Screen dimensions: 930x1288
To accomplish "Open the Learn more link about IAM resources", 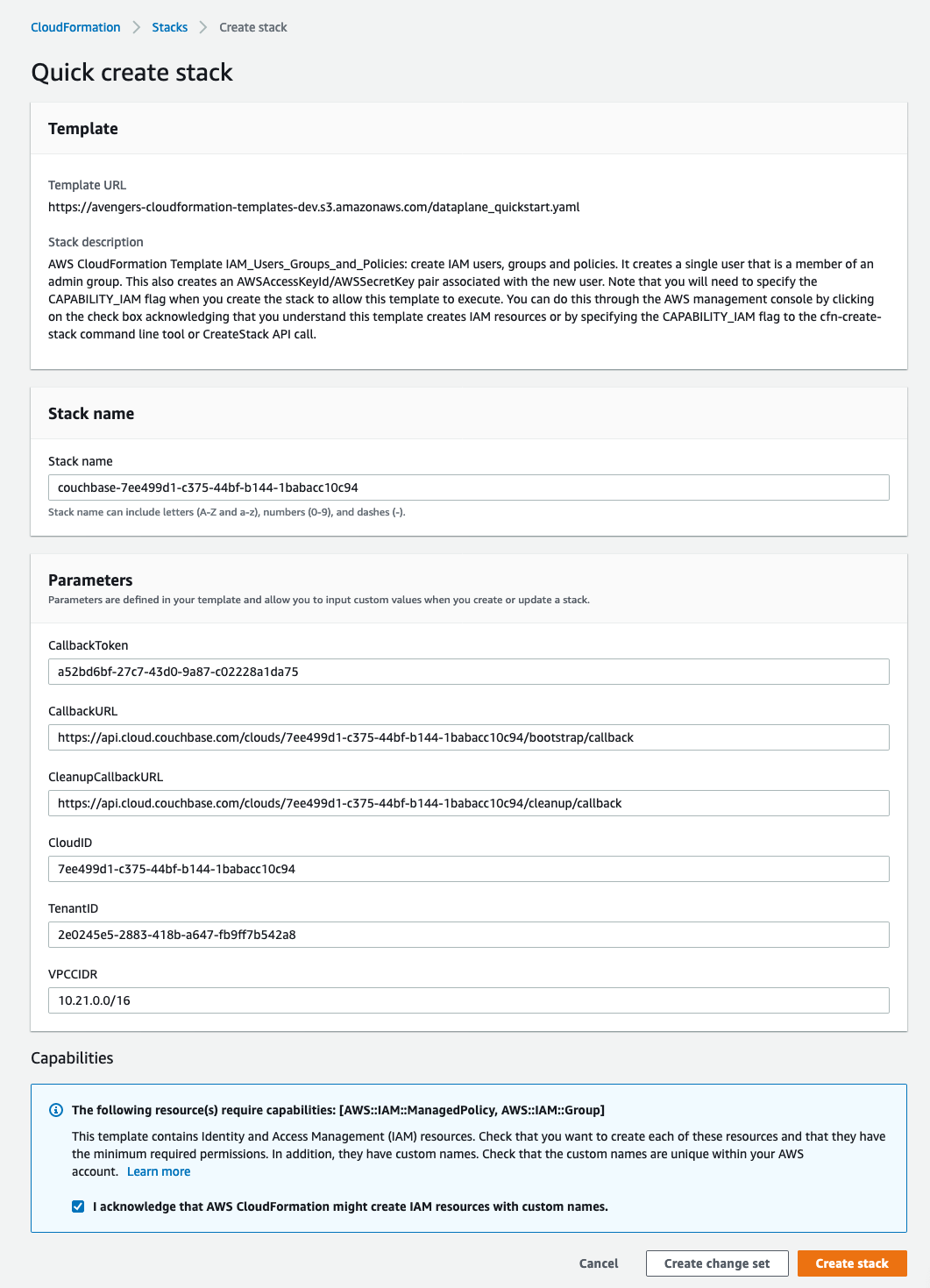I will (159, 1171).
